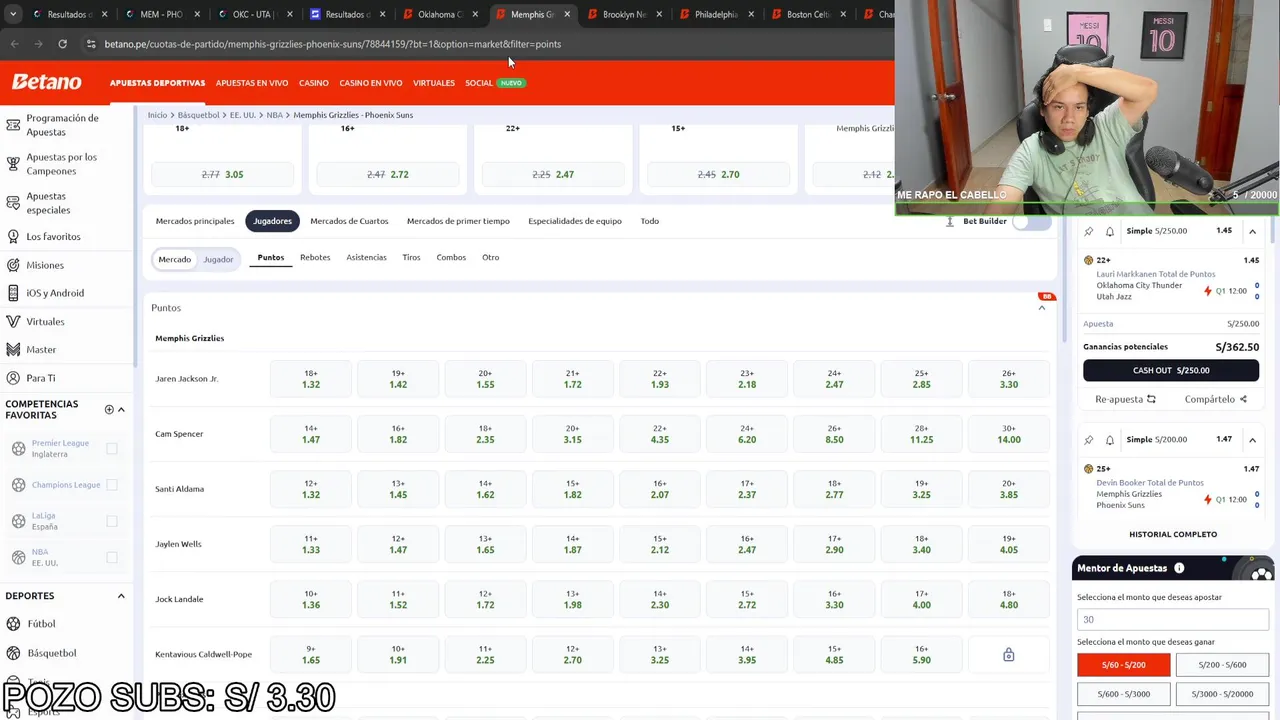Open the Tiros filter tab
The width and height of the screenshot is (1280, 720).
[x=411, y=258]
